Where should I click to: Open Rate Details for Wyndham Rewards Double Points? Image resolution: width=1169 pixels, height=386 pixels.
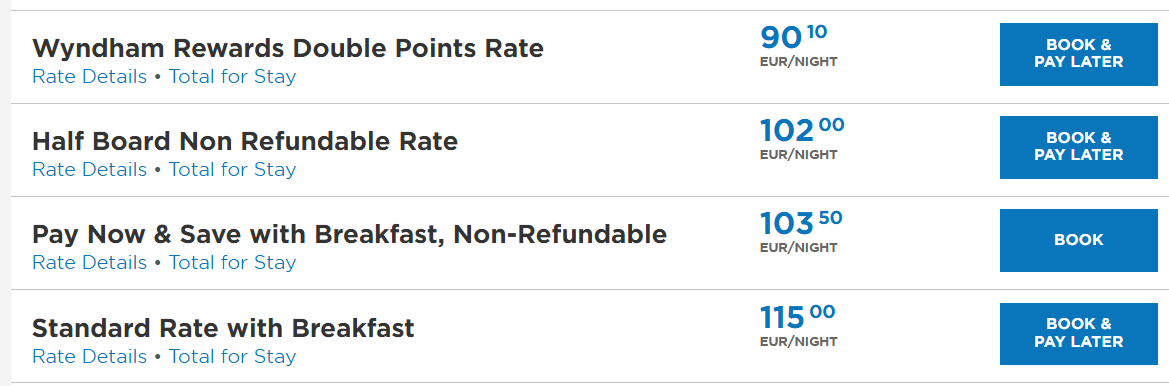pyautogui.click(x=89, y=77)
